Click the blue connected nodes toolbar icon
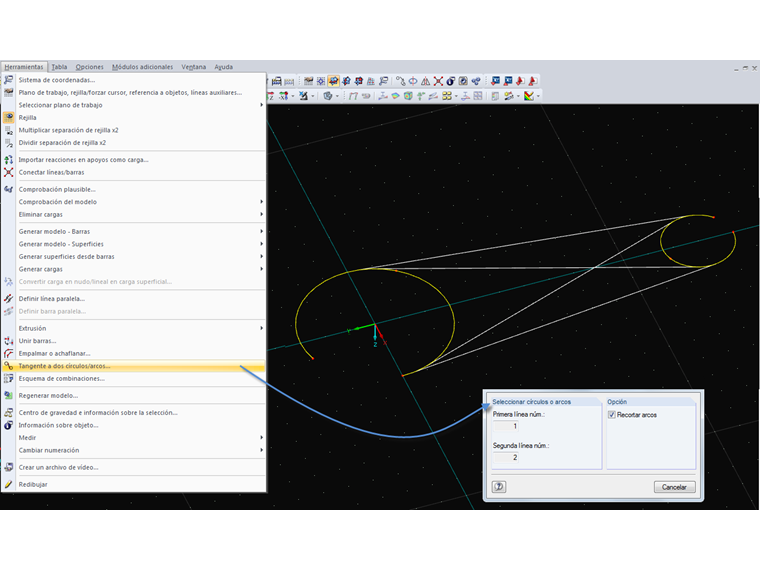 [x=476, y=81]
